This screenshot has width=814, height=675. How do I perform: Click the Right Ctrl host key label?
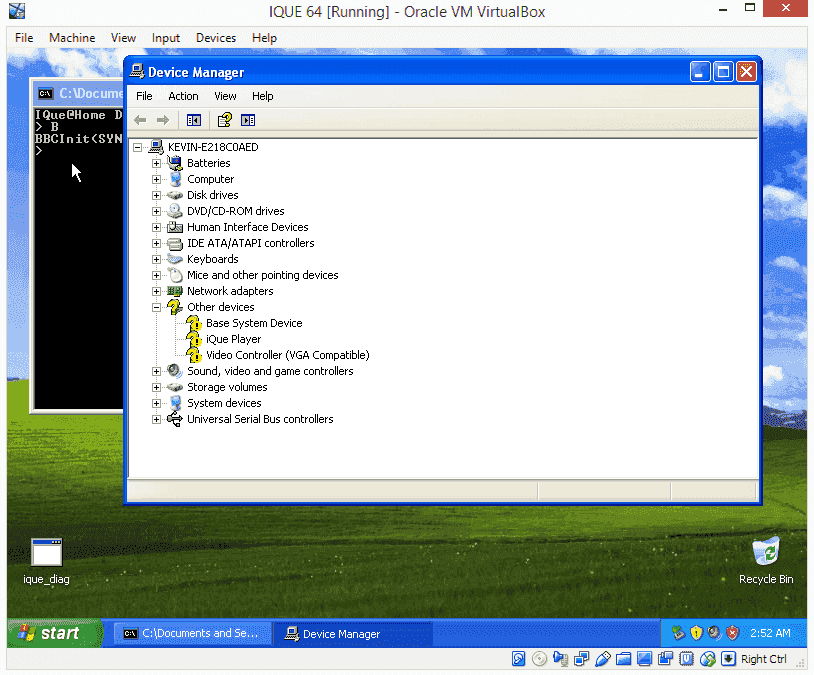[x=764, y=659]
